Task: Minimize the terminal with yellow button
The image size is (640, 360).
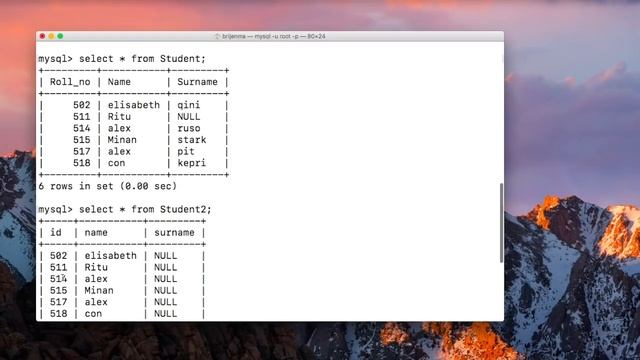Action: click(x=51, y=36)
